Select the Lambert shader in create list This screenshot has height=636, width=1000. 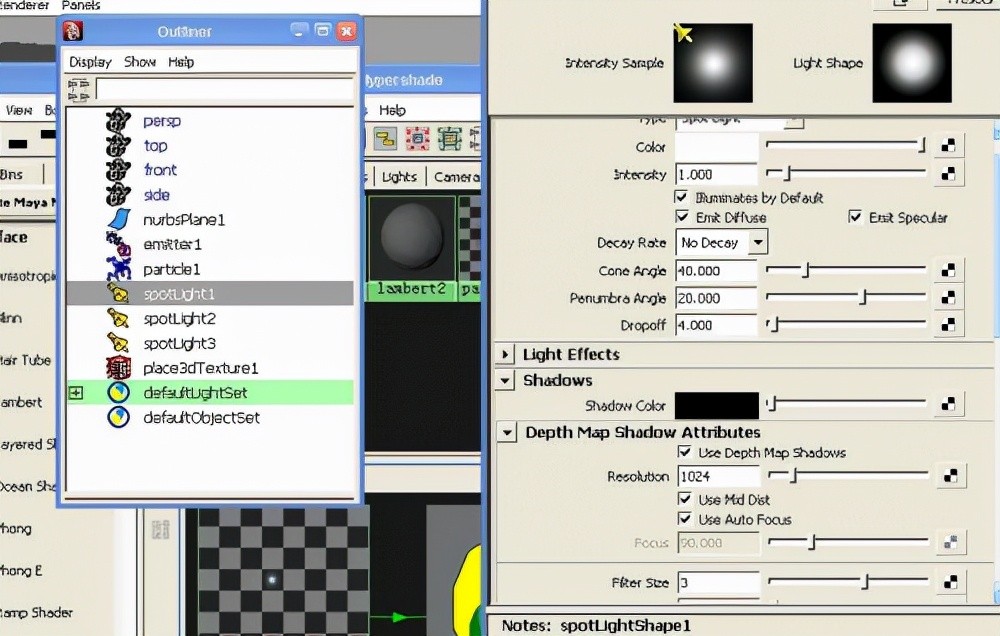(21, 403)
